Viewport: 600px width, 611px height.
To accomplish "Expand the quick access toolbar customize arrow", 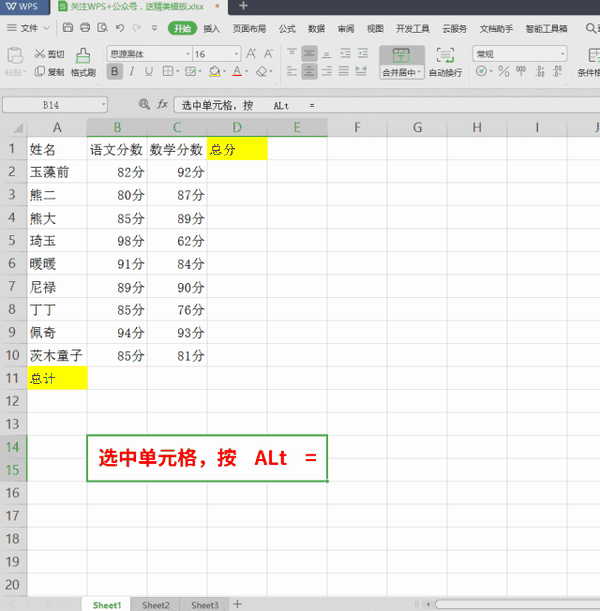I will (x=155, y=28).
